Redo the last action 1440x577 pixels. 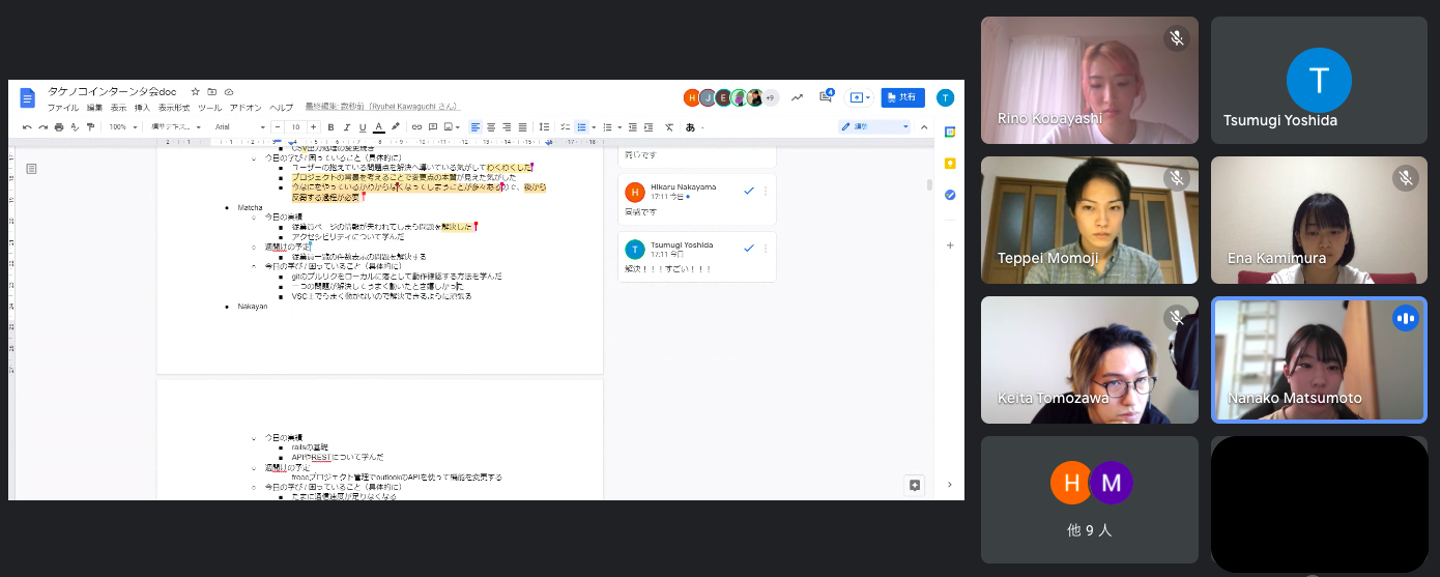click(43, 127)
